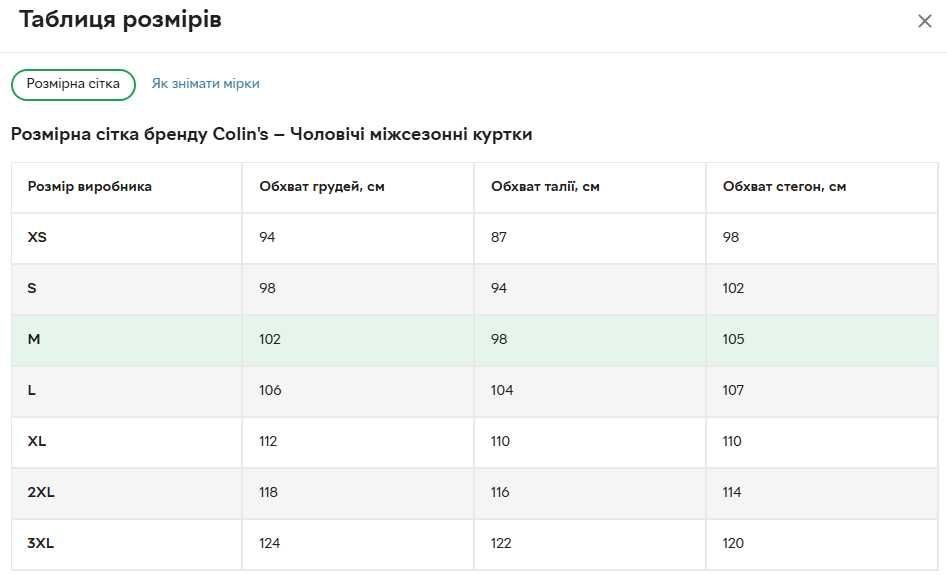Image resolution: width=947 pixels, height=575 pixels.
Task: Click the Обхват талії column header
Action: click(545, 187)
